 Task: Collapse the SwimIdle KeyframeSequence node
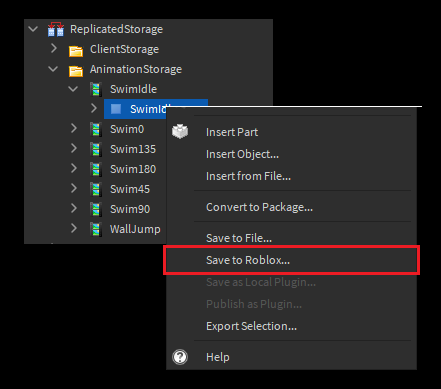pos(73,89)
